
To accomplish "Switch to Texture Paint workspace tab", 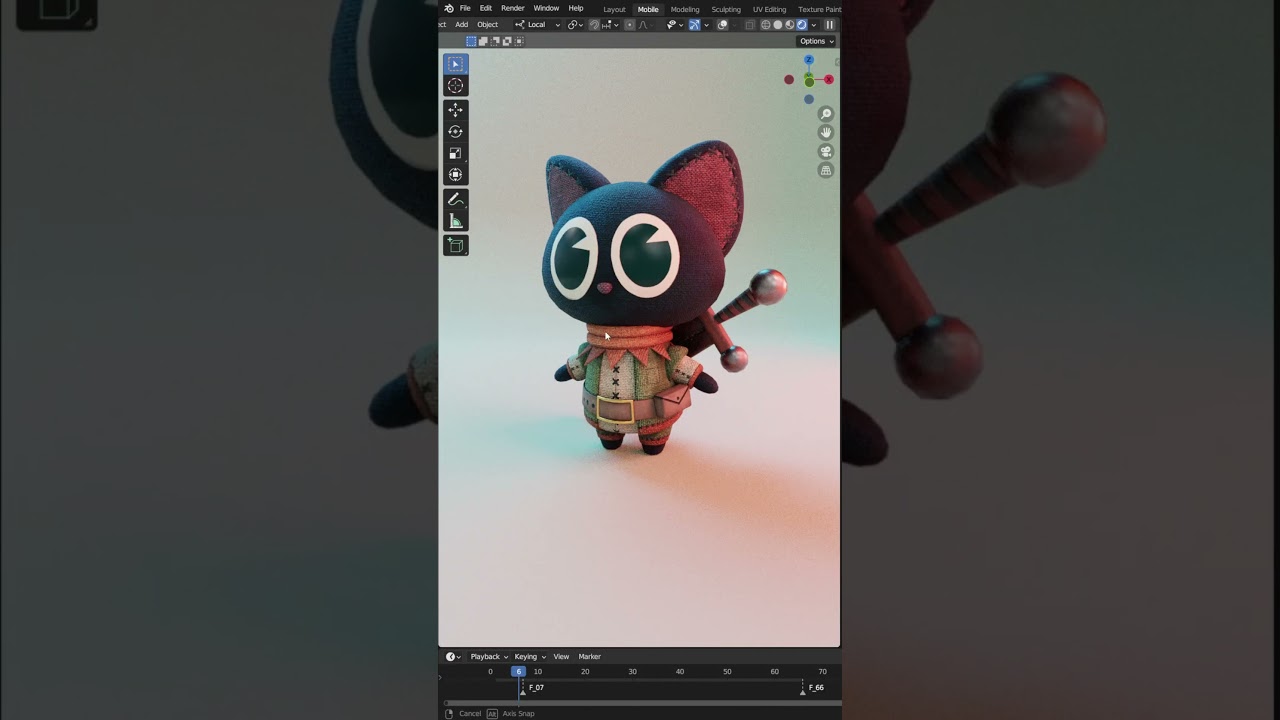I will 819,9.
